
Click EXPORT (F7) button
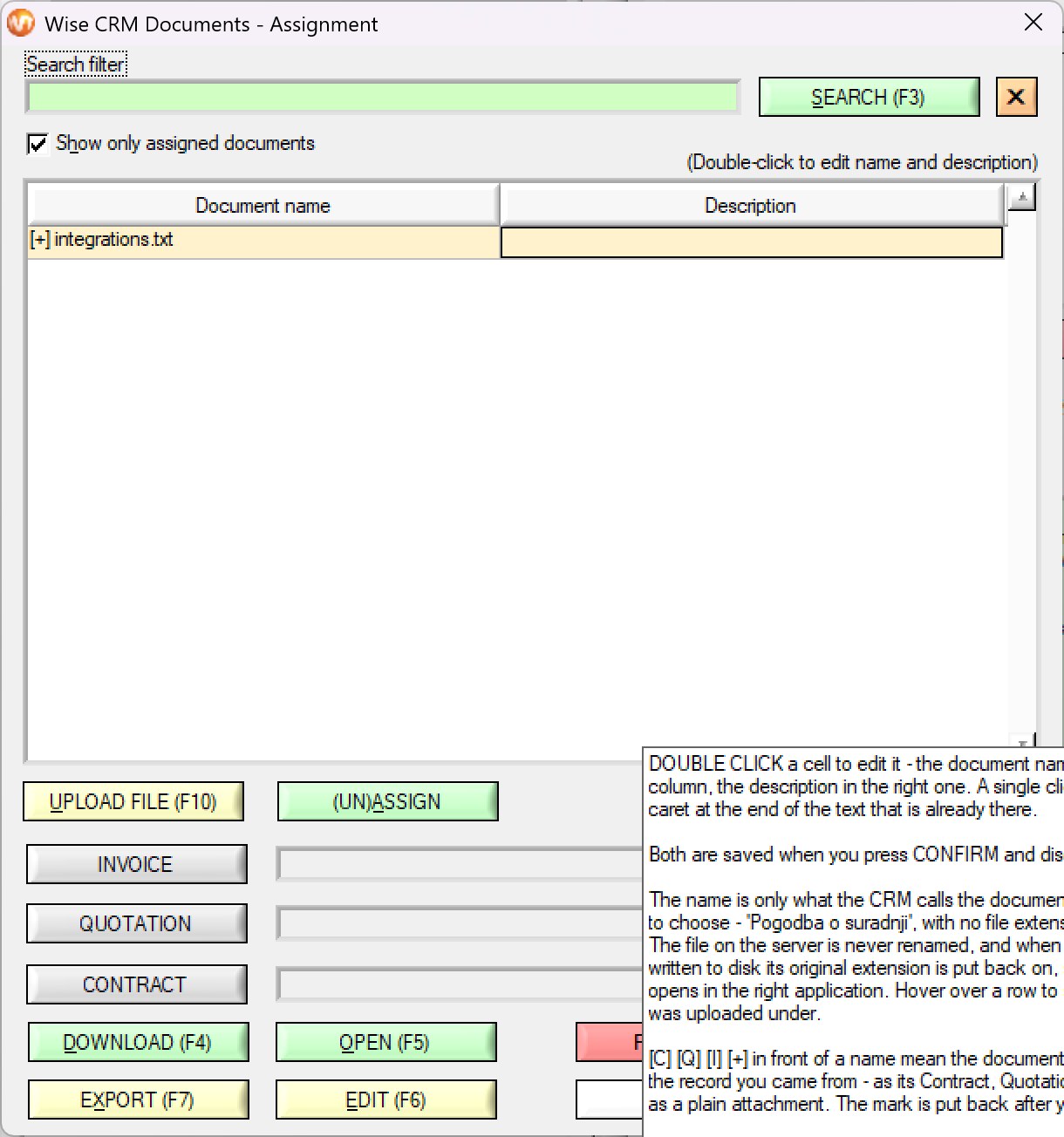(138, 1100)
